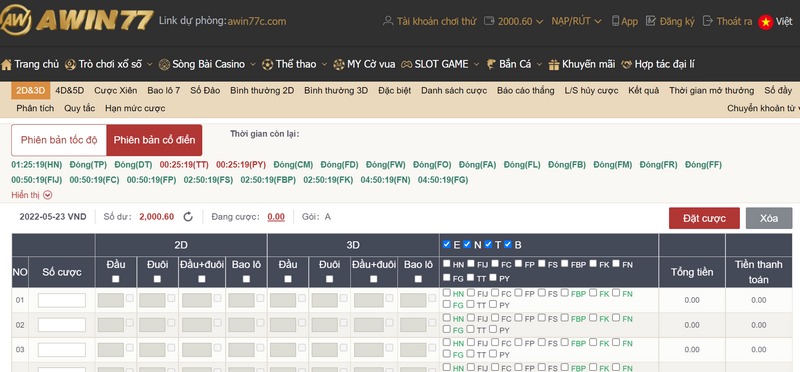This screenshot has width=800, height=372.
Task: Select the Phiên bản tốc độ tab
Action: point(59,140)
